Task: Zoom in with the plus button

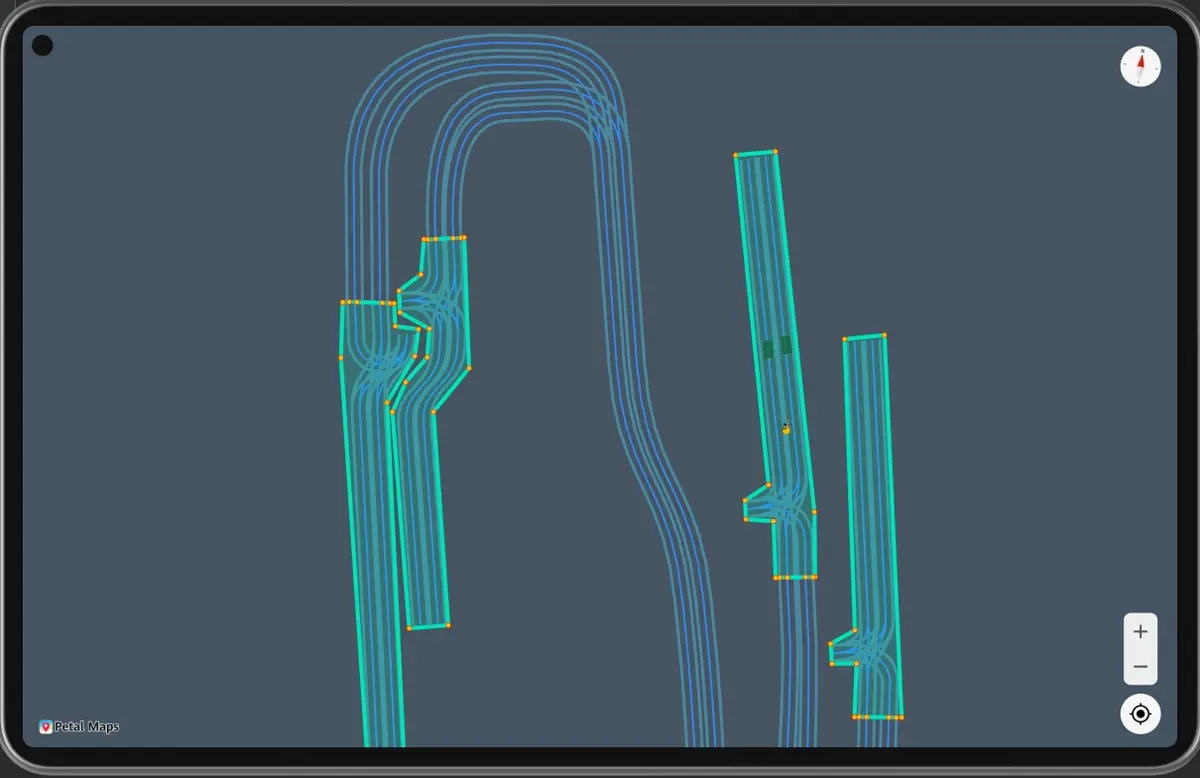Action: click(x=1140, y=632)
